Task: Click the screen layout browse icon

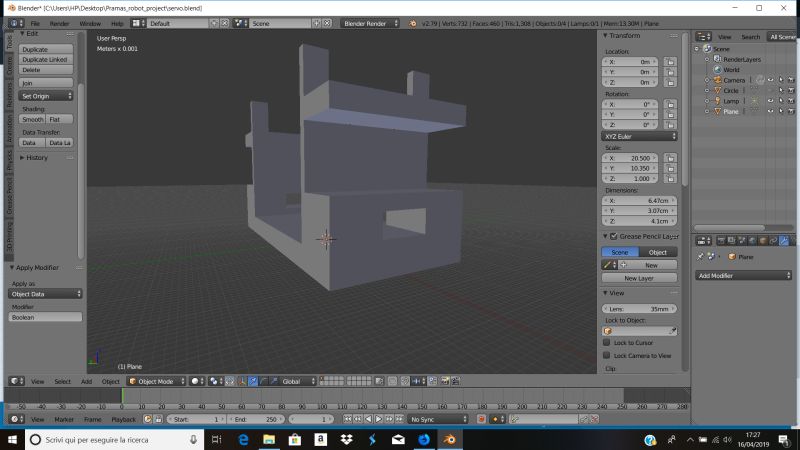Action: [136, 23]
